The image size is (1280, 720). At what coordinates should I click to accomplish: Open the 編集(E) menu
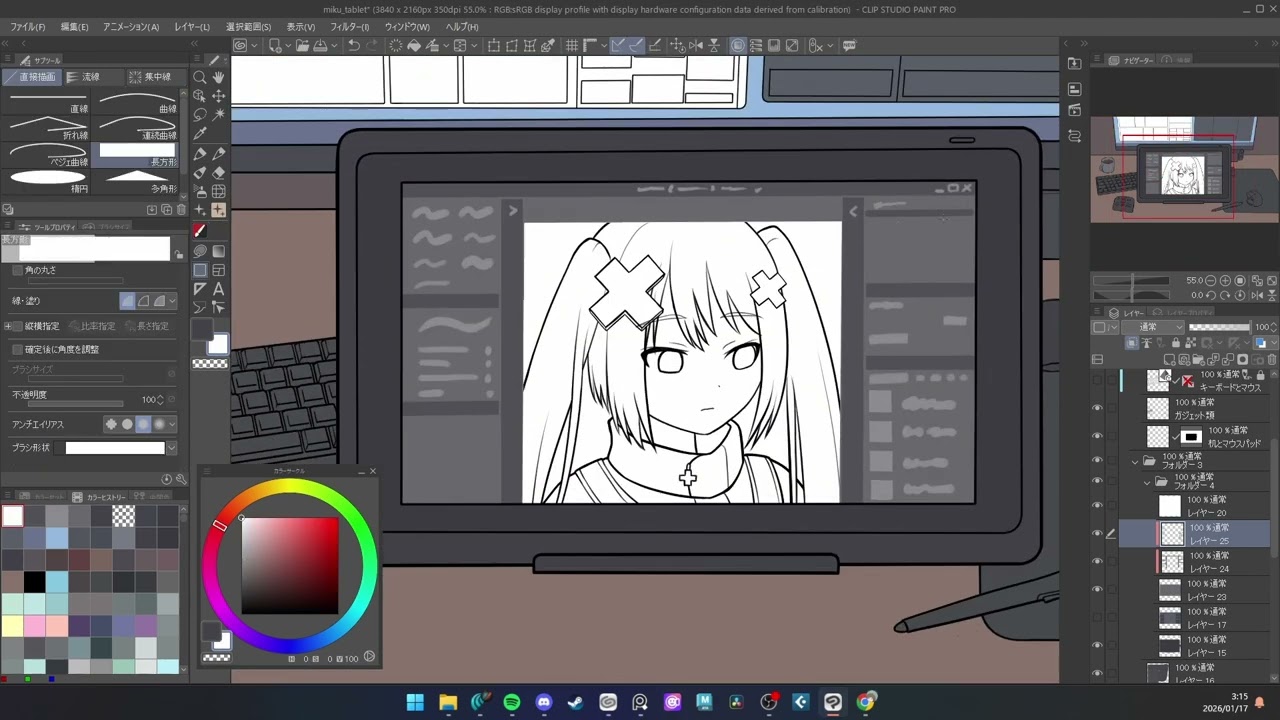click(x=74, y=27)
